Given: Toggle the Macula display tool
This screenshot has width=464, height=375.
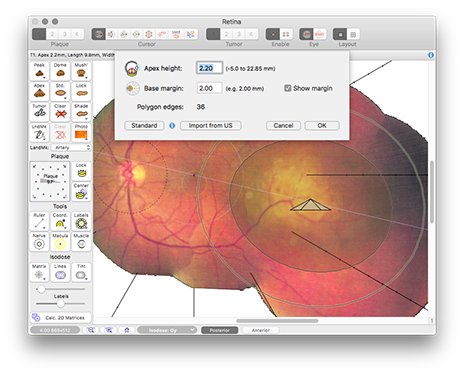Looking at the screenshot, I should click(x=60, y=242).
